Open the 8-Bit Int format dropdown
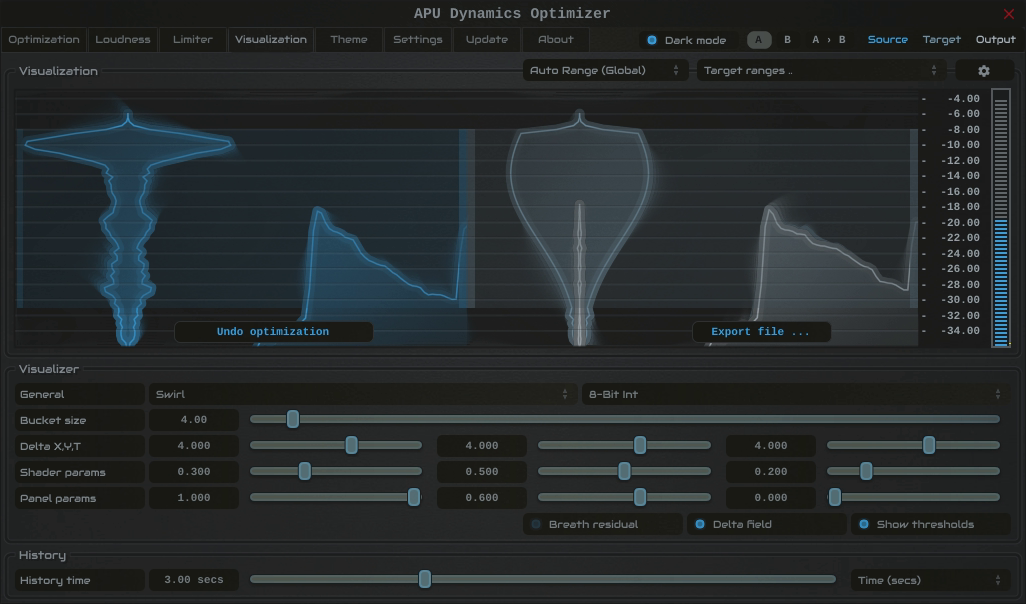This screenshot has height=604, width=1026. [x=795, y=394]
